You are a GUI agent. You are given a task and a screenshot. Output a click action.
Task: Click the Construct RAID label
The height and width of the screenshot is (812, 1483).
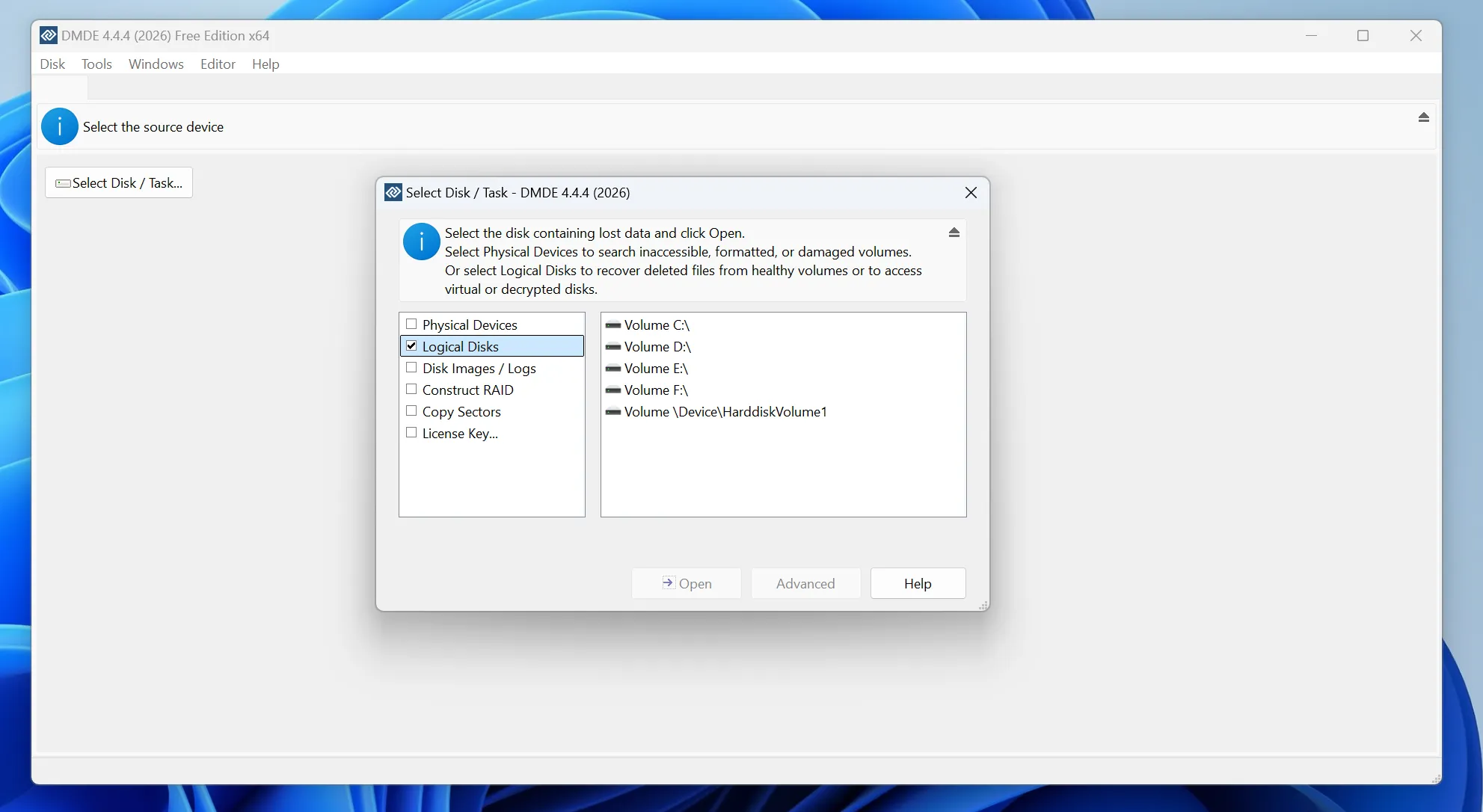[x=467, y=390]
